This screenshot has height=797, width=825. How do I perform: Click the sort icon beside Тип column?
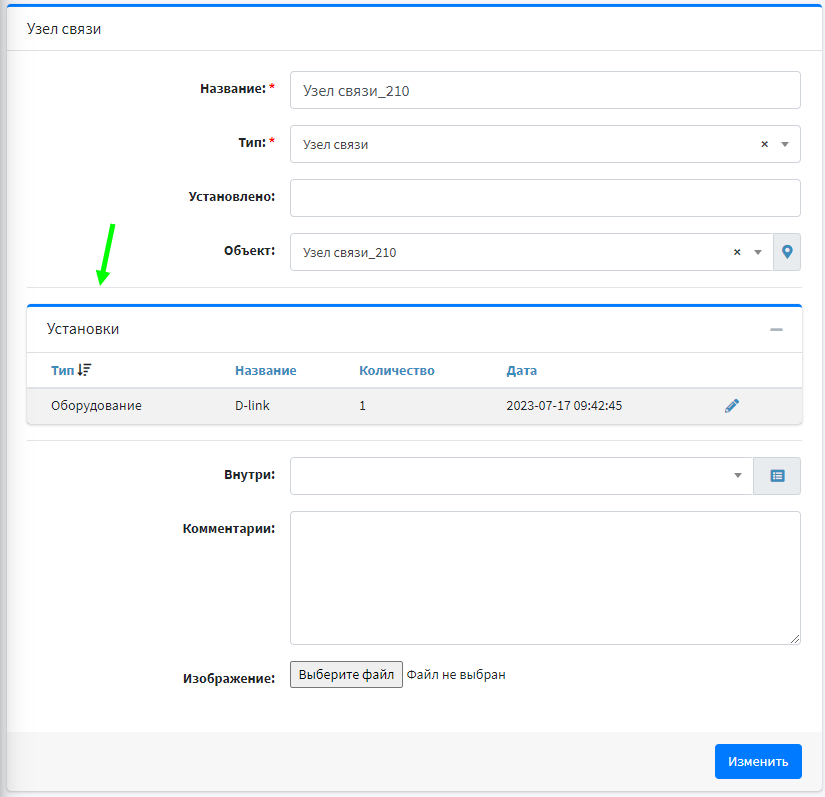[85, 370]
